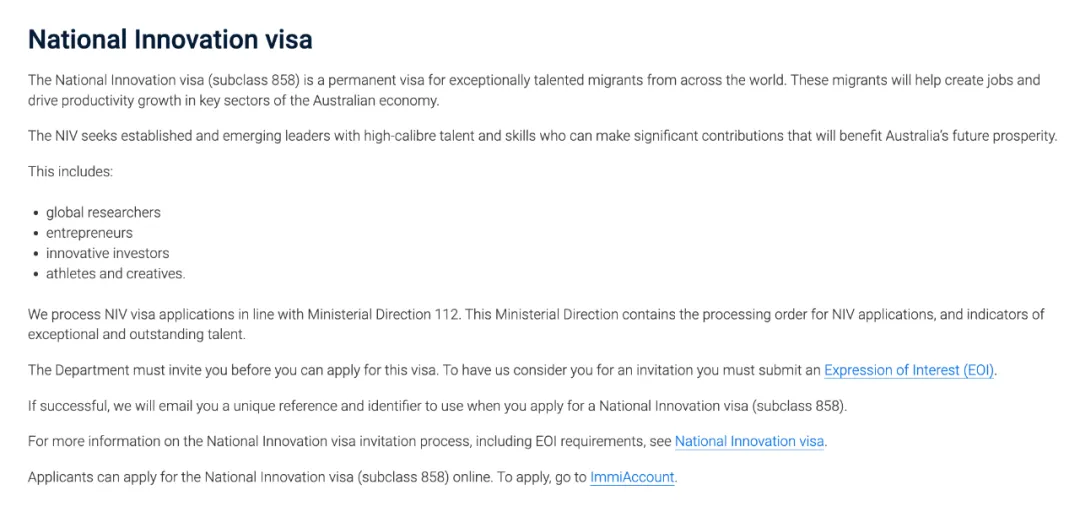Click the sentence starting 'Applicants can apply'

pyautogui.click(x=300, y=477)
